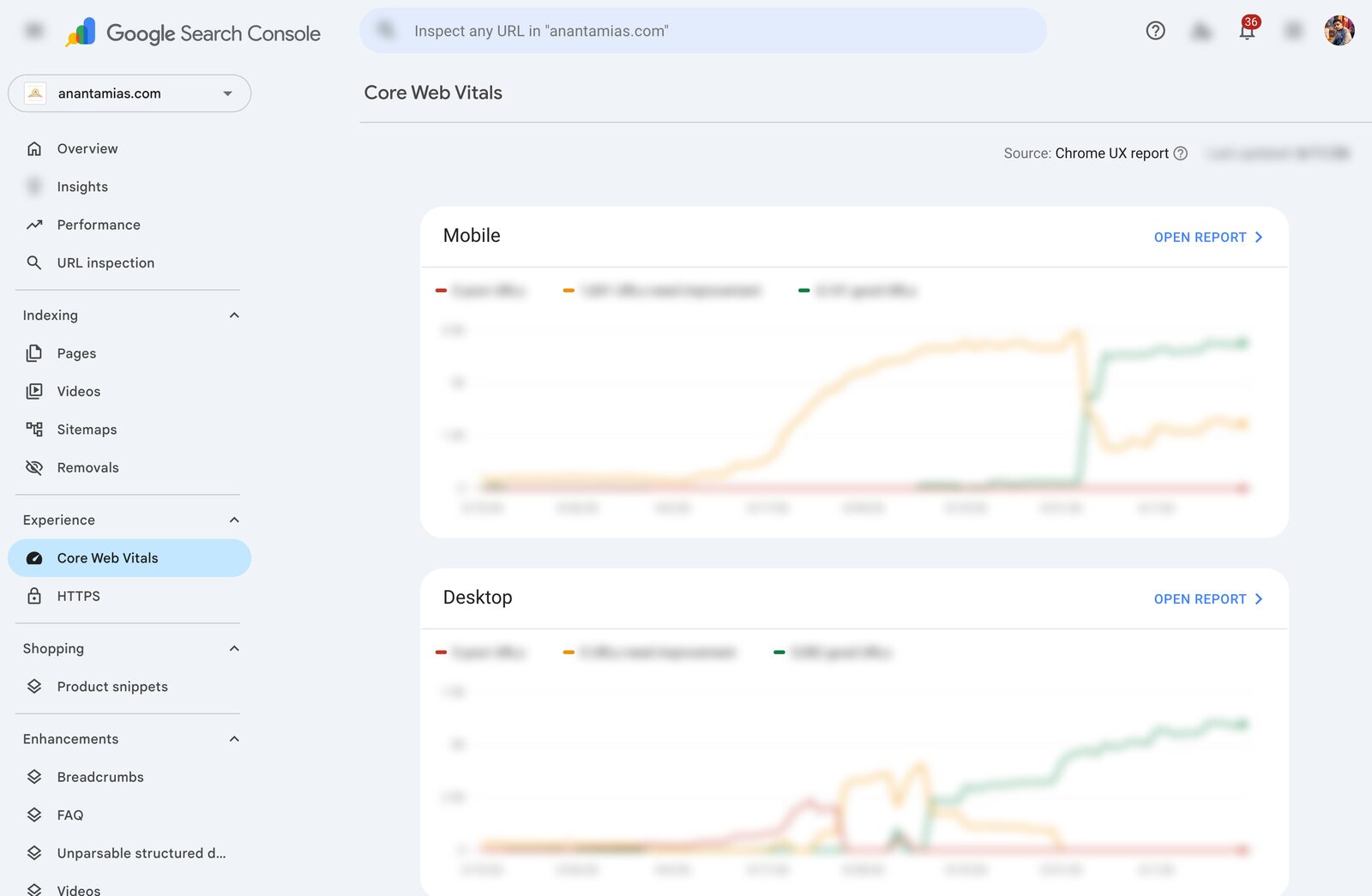
Task: Open Insights in the sidebar
Action: pos(129,187)
